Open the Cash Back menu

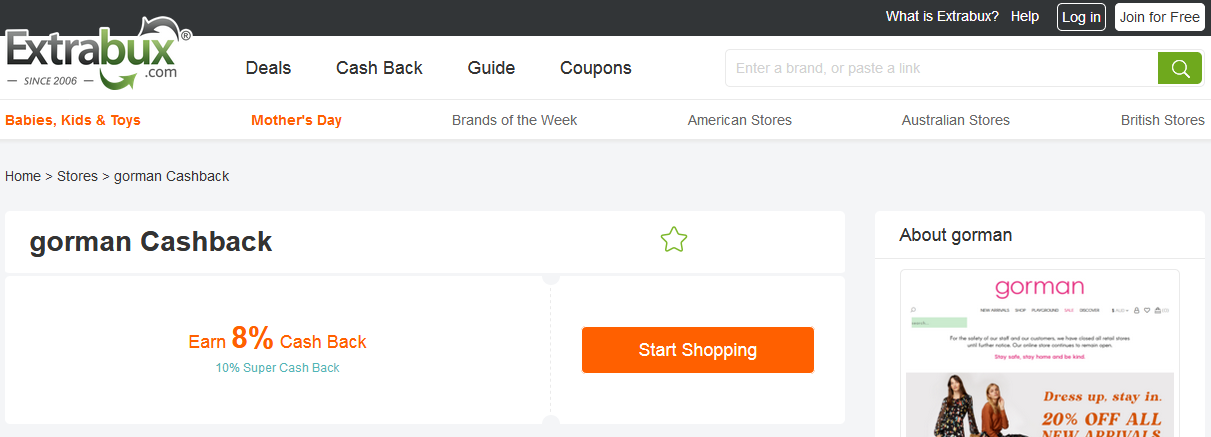pos(379,68)
